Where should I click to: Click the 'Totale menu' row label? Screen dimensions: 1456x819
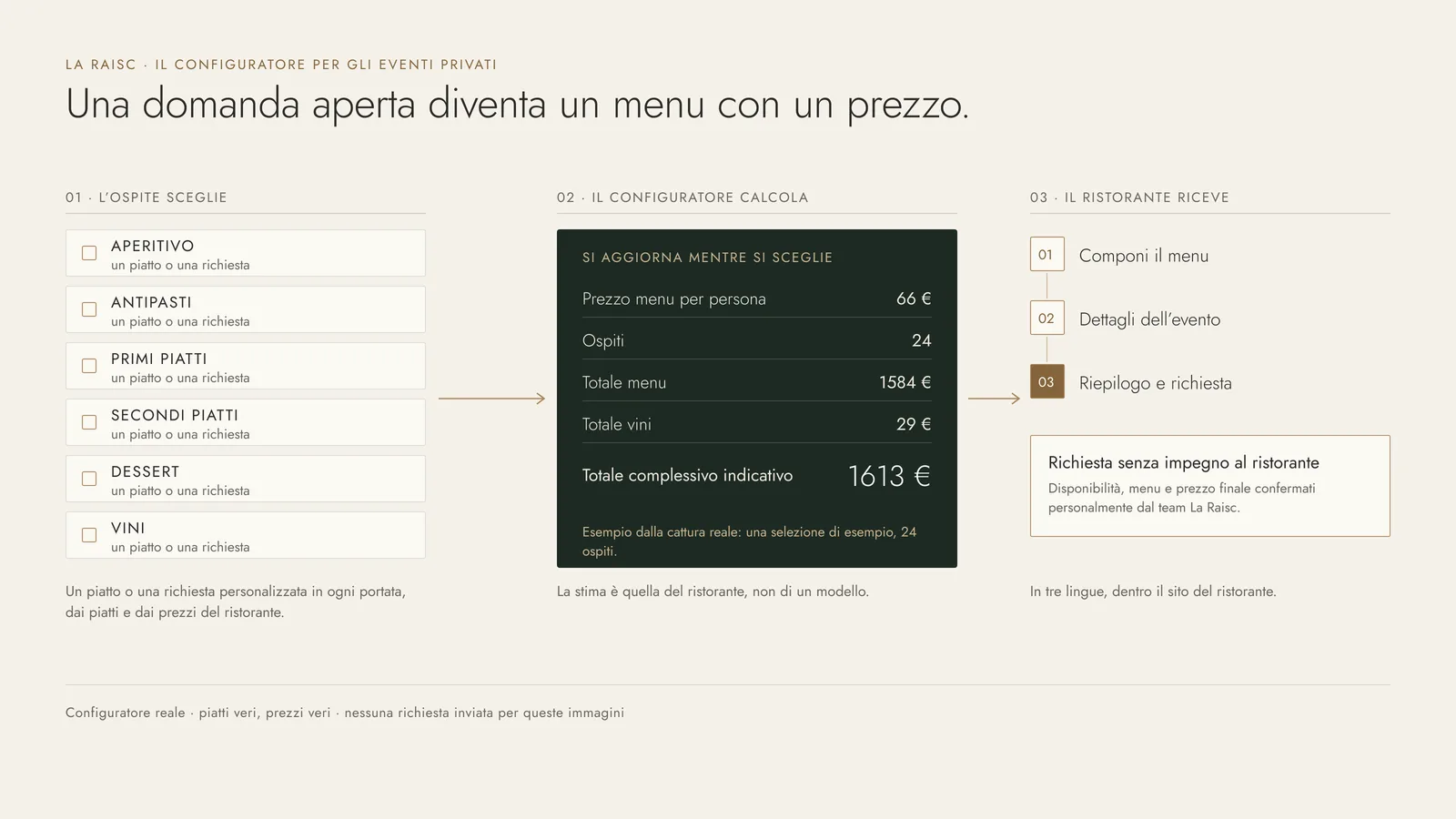[x=624, y=382]
